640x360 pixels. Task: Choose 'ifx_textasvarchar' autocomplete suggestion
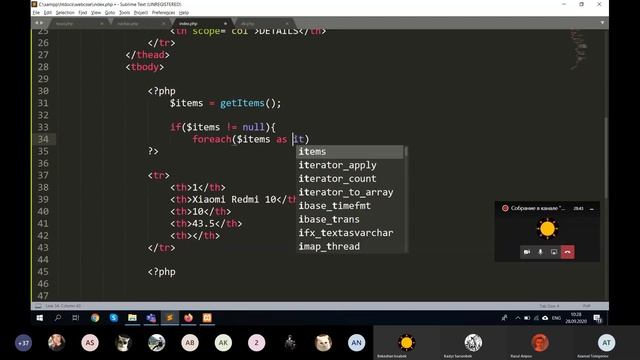pos(350,233)
